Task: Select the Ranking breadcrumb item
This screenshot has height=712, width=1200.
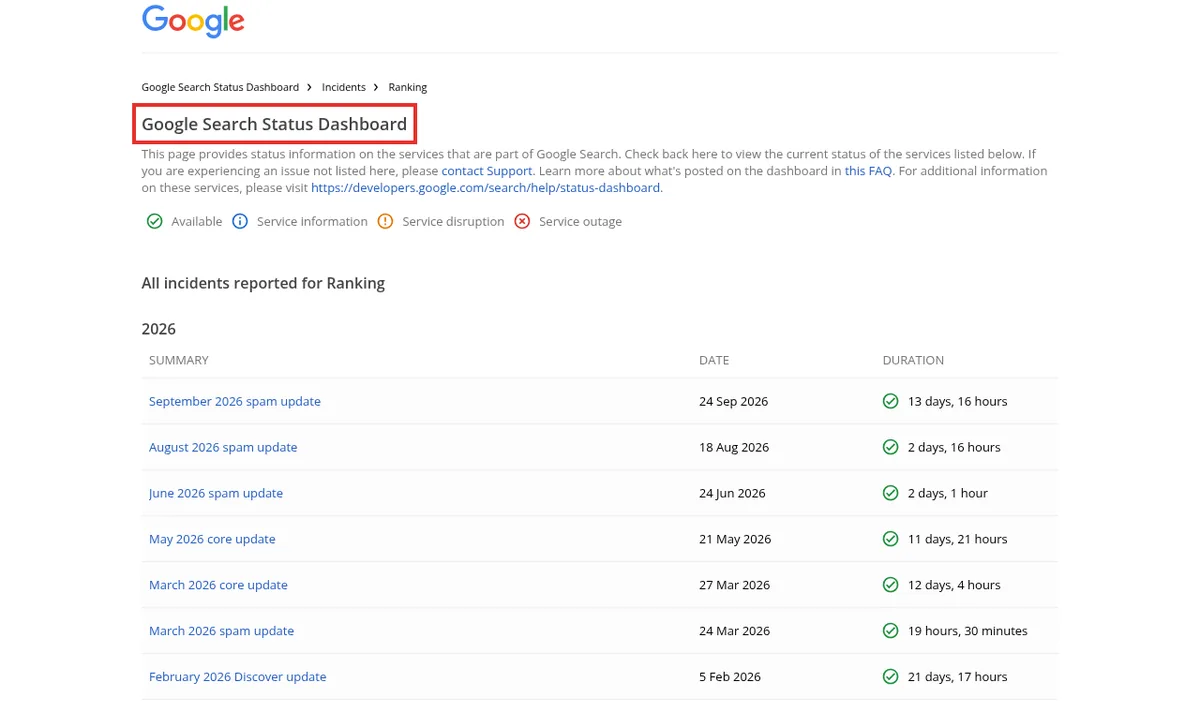Action: pyautogui.click(x=408, y=87)
